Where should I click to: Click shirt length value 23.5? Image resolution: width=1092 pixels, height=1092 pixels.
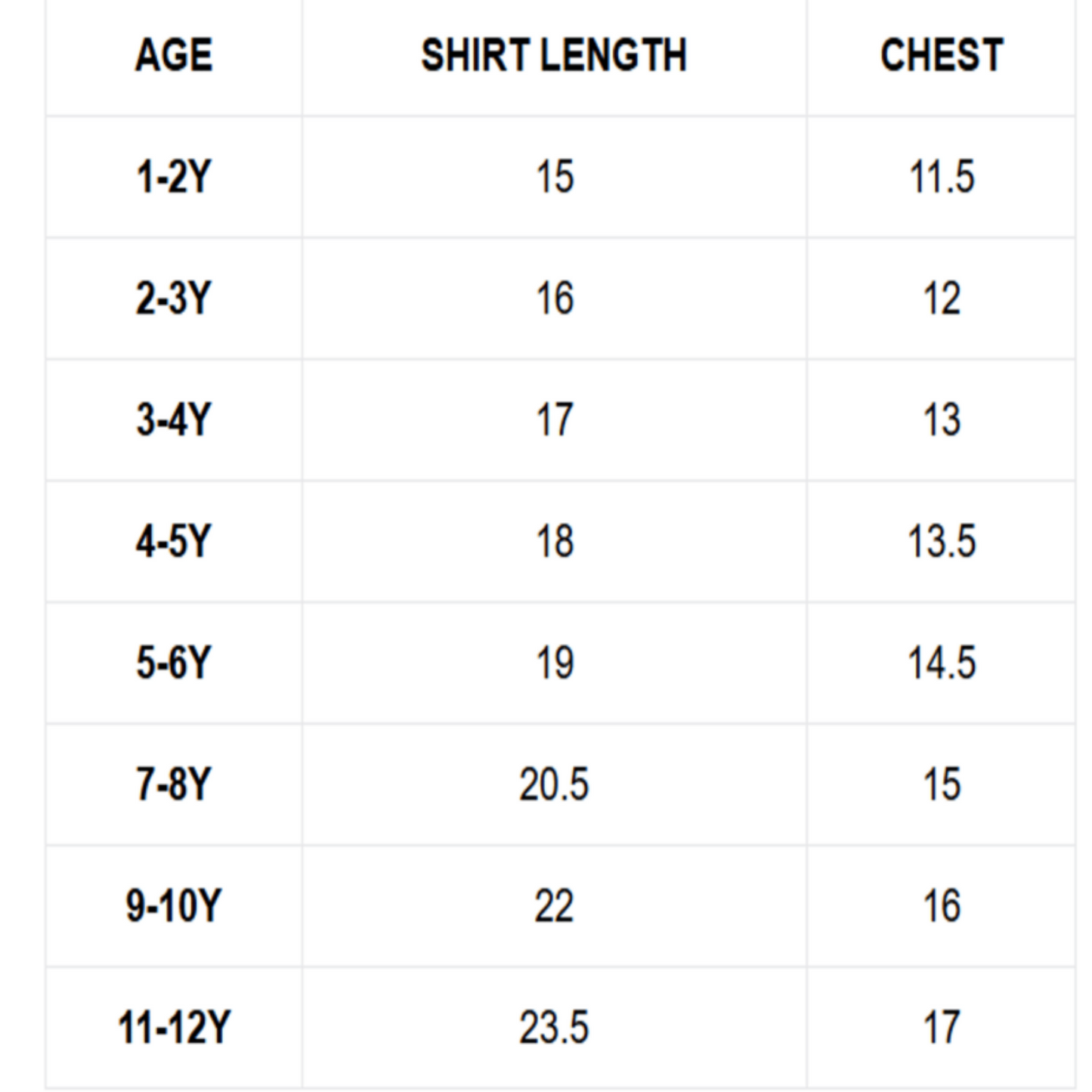tap(554, 1027)
